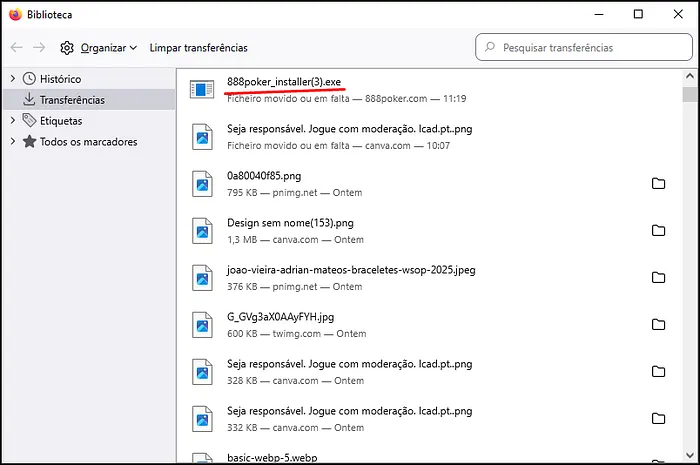Open folder for the 332 KB canva.com png

(658, 418)
